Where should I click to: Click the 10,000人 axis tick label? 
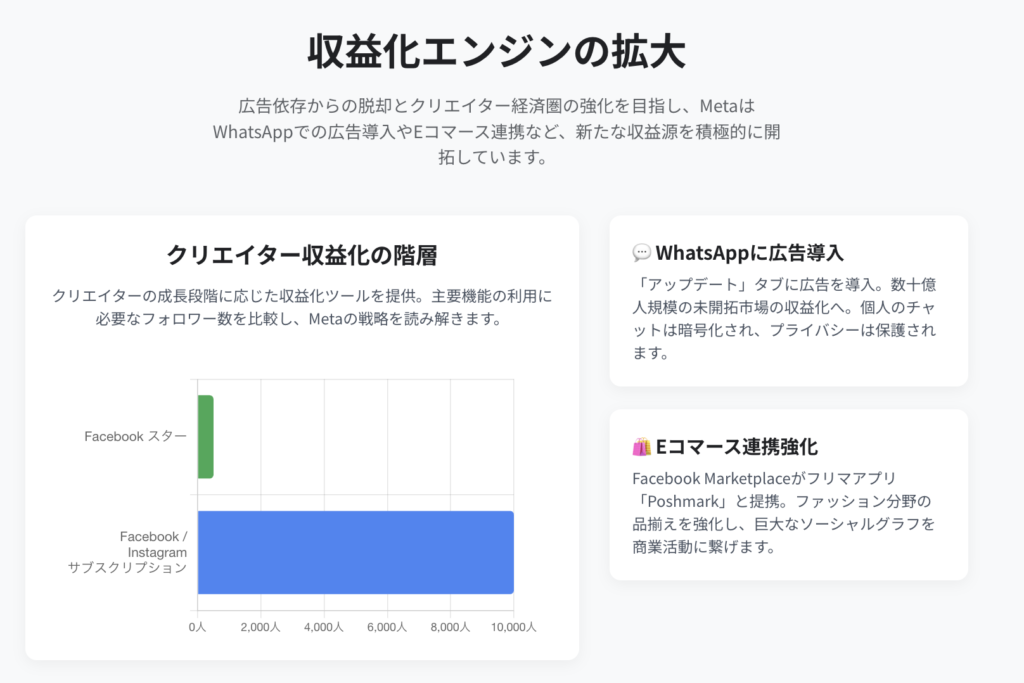point(514,627)
